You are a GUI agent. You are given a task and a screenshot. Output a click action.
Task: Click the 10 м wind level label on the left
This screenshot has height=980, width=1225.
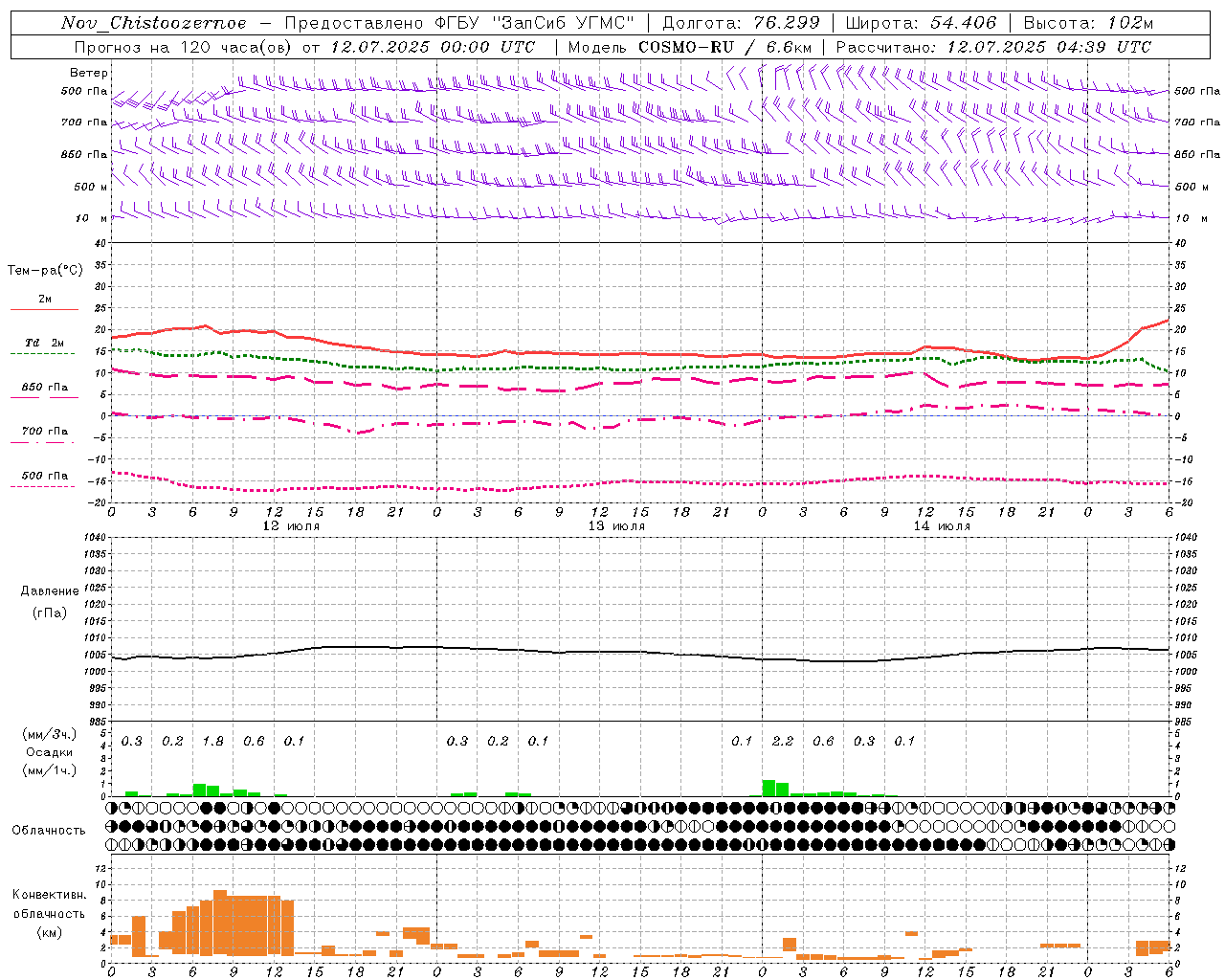(92, 219)
